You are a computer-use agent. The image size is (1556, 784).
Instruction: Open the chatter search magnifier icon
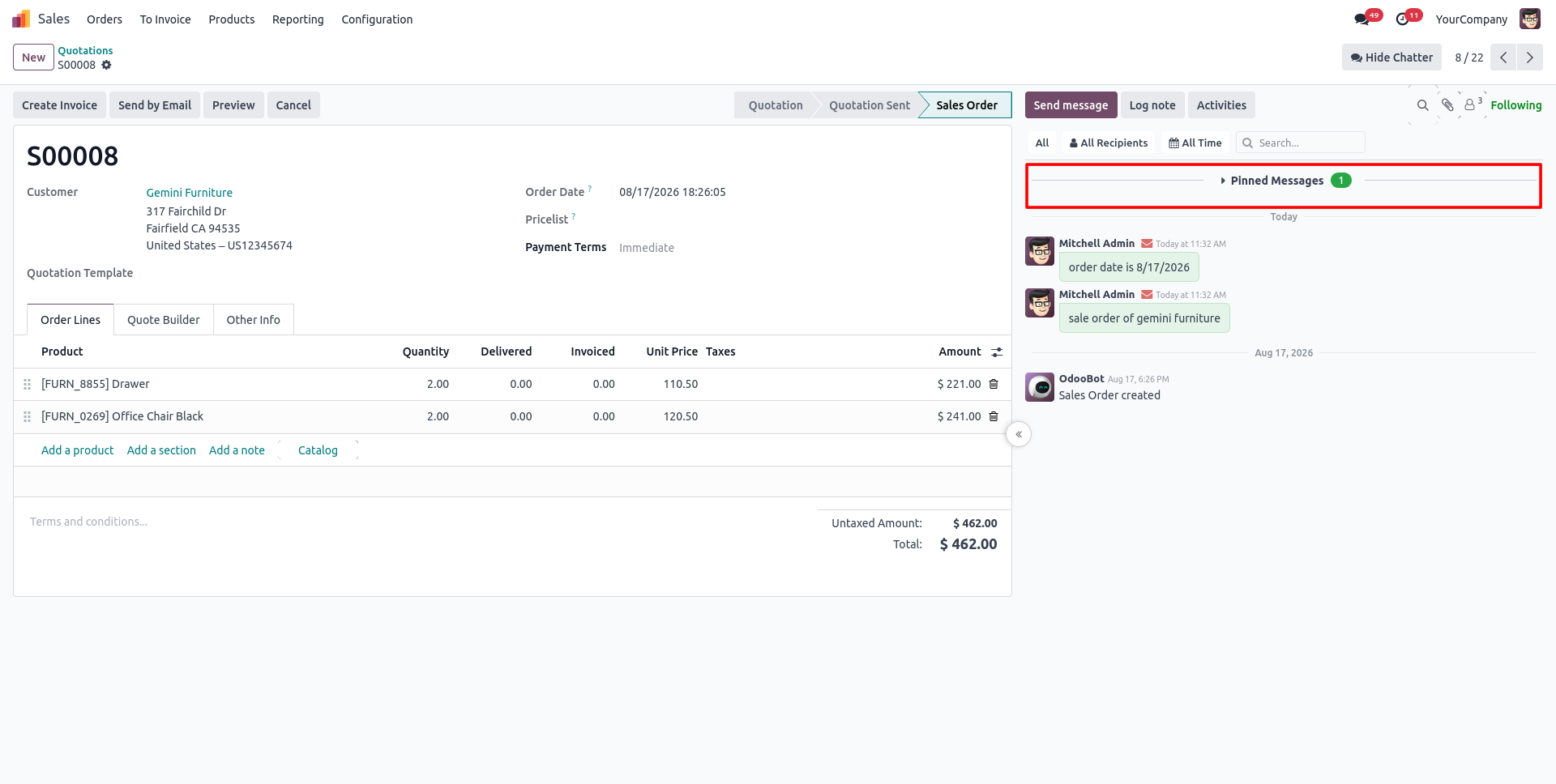tap(1422, 105)
